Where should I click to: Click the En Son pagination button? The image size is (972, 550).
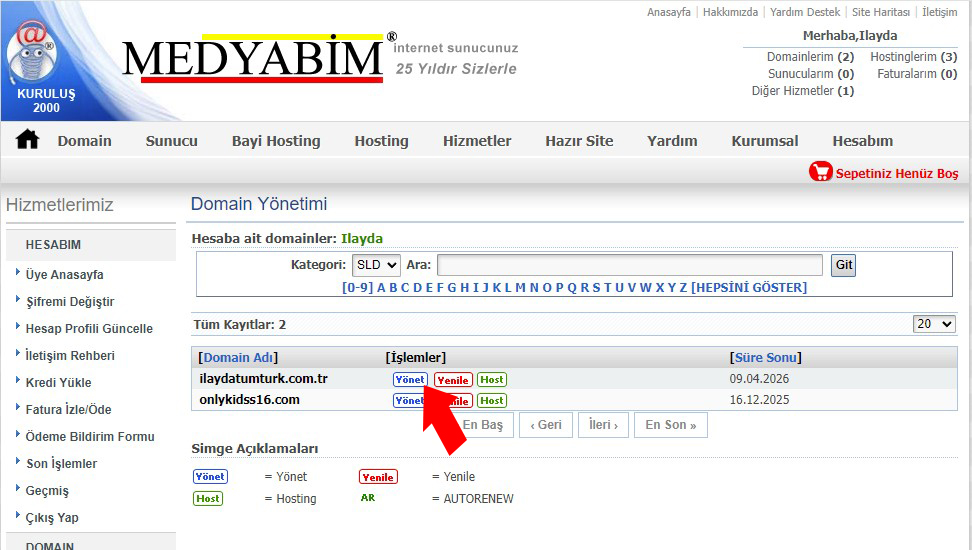tap(670, 425)
